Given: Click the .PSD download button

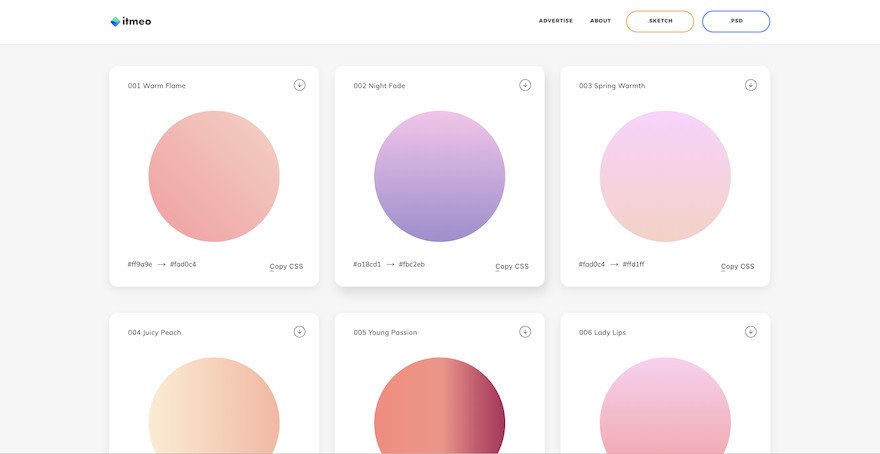Looking at the screenshot, I should click(736, 21).
